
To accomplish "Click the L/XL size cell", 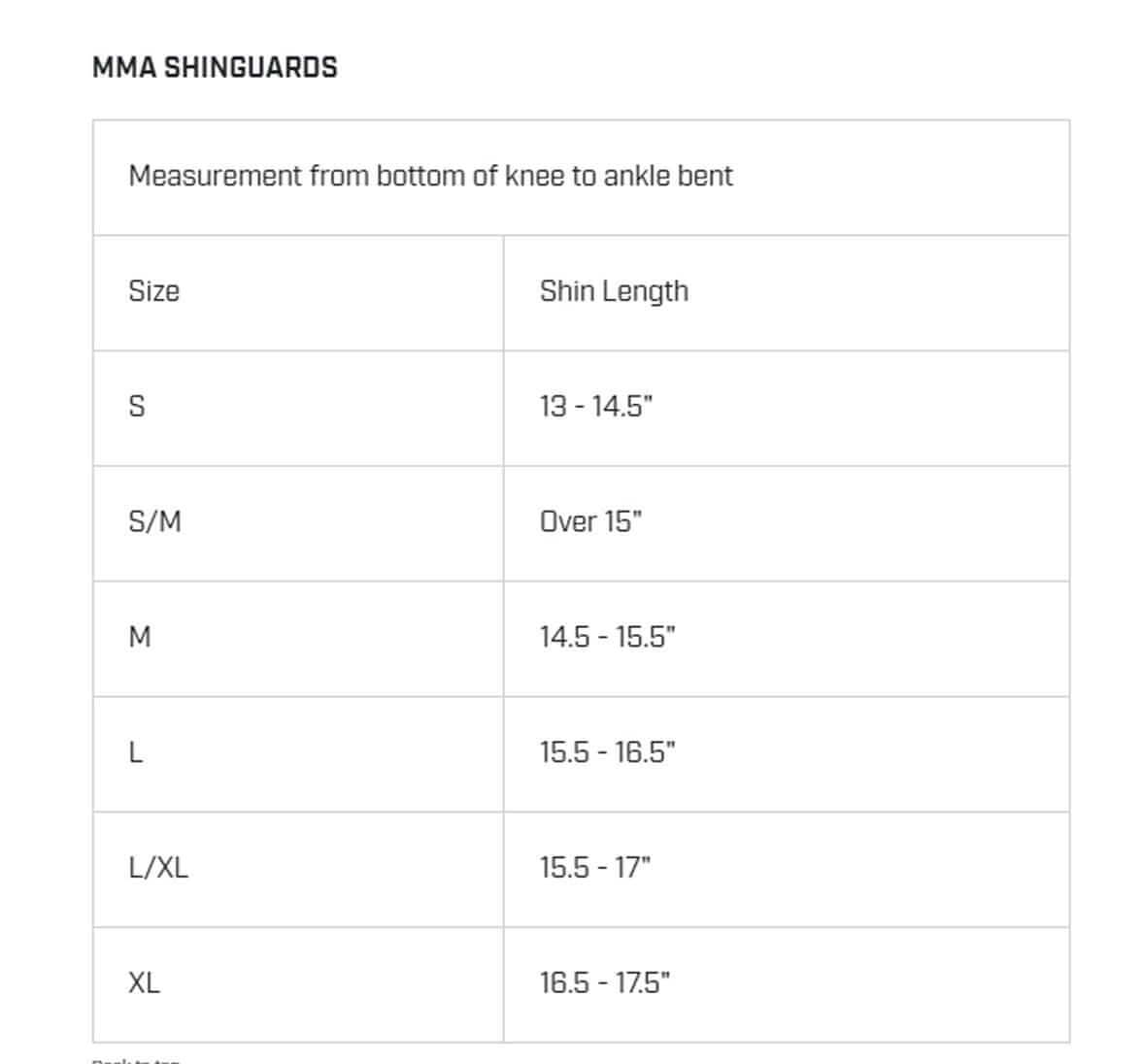I will click(x=158, y=867).
